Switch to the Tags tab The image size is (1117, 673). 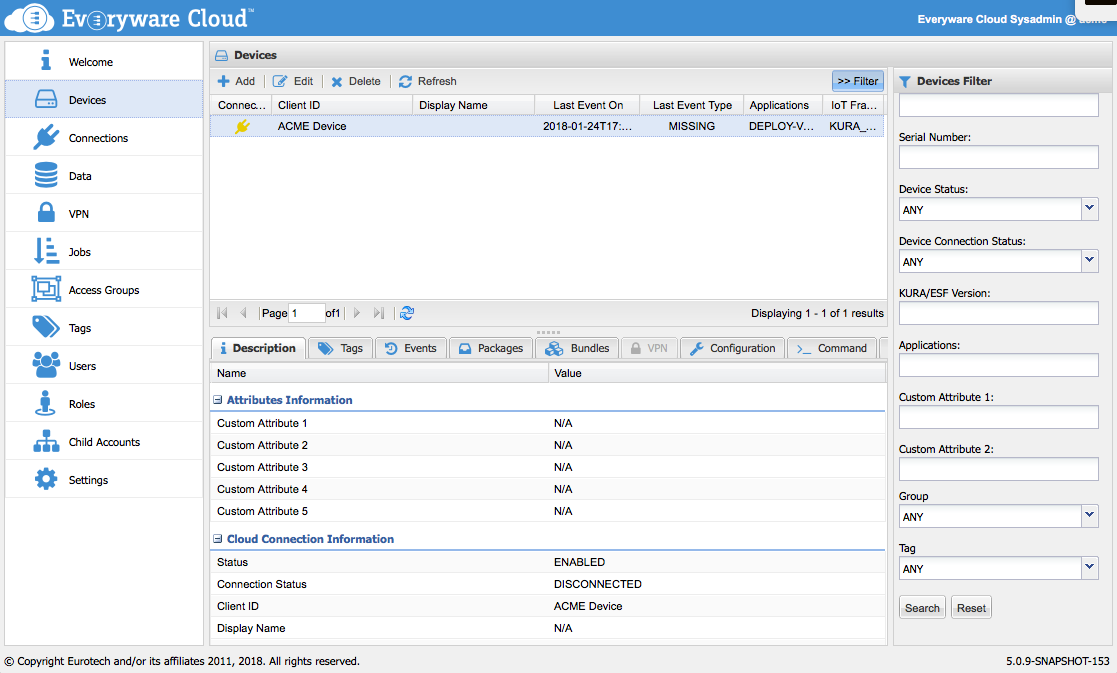point(341,348)
